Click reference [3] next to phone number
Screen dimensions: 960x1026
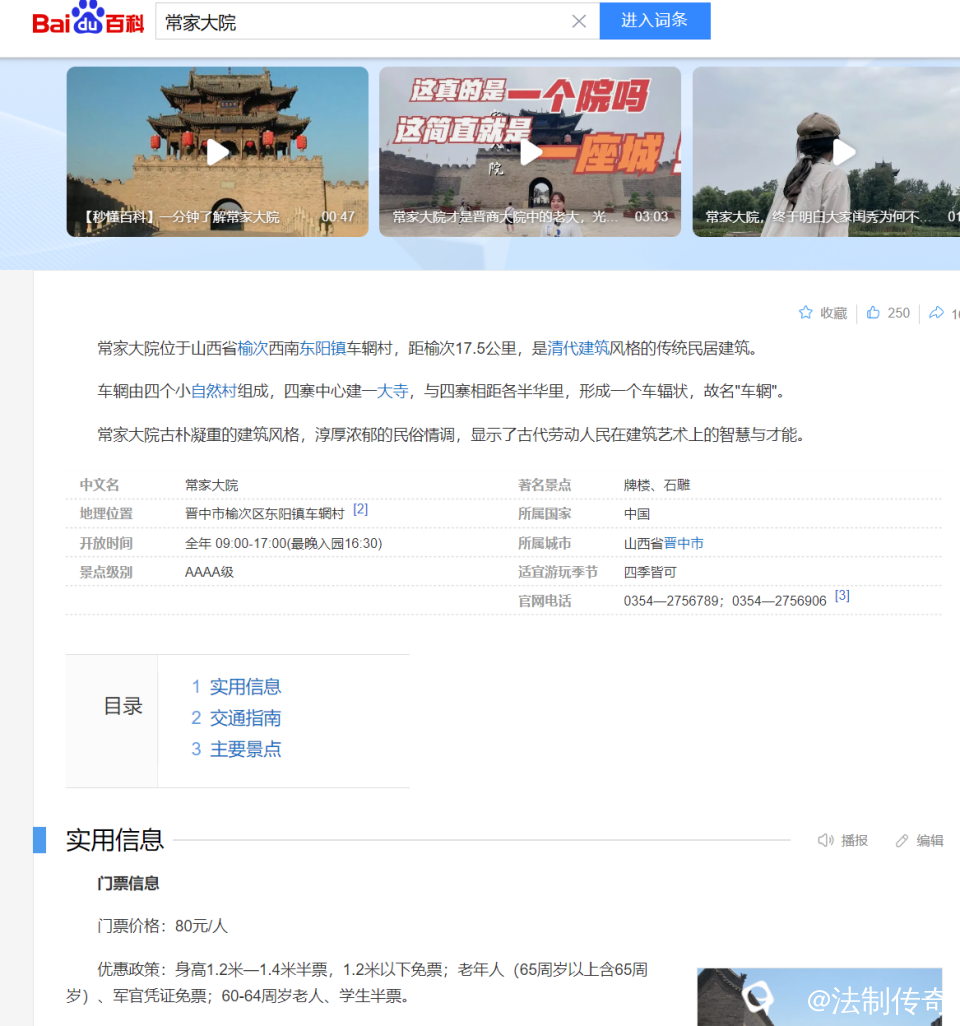tap(842, 596)
